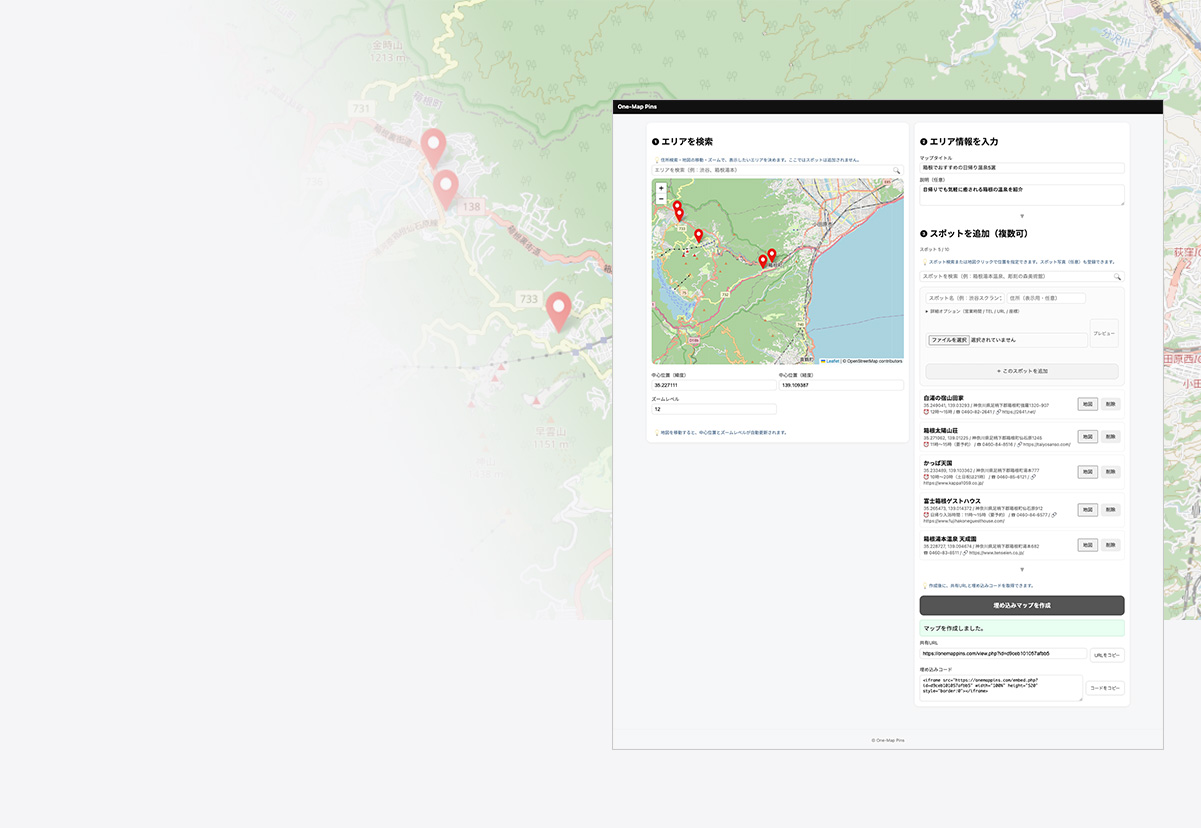Copy the embed code with コードをコピー
Screen dimensions: 1201x828
coord(1105,688)
